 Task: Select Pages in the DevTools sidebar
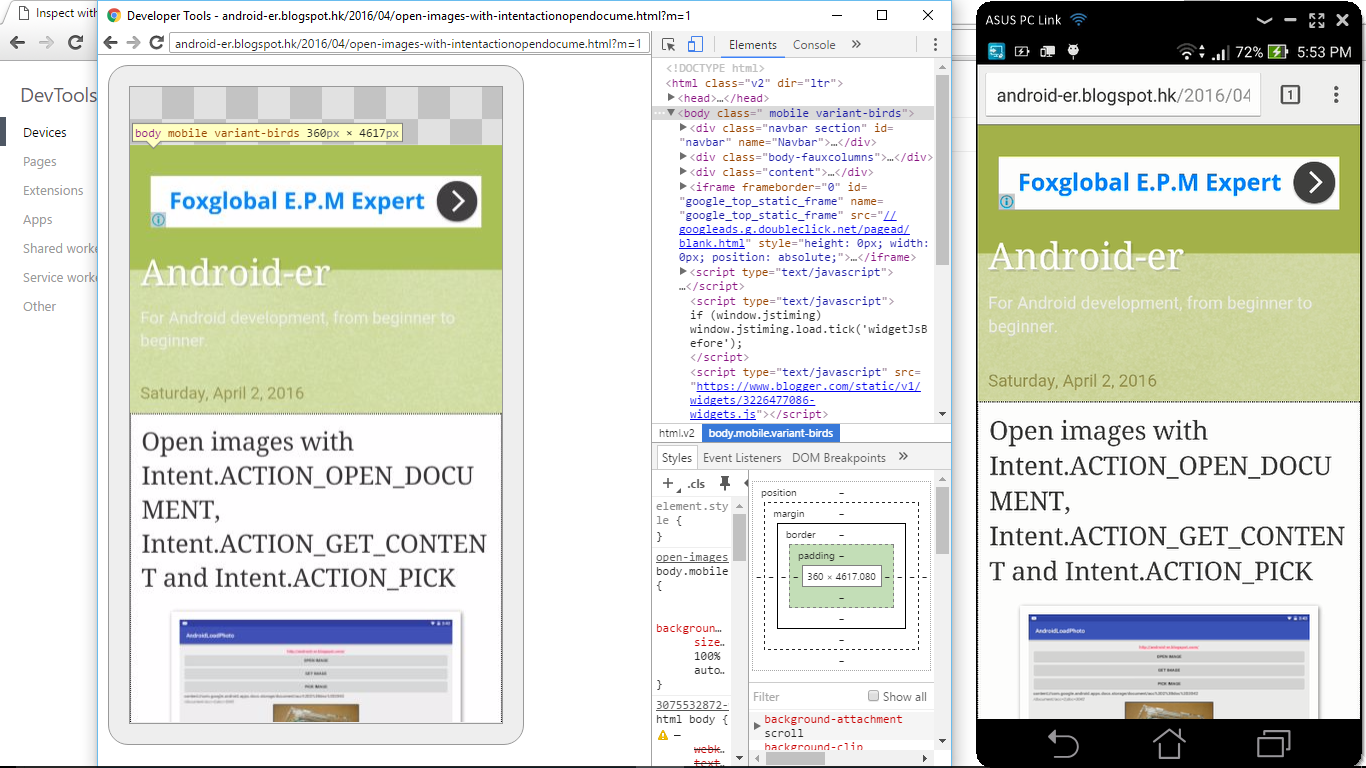pyautogui.click(x=40, y=161)
